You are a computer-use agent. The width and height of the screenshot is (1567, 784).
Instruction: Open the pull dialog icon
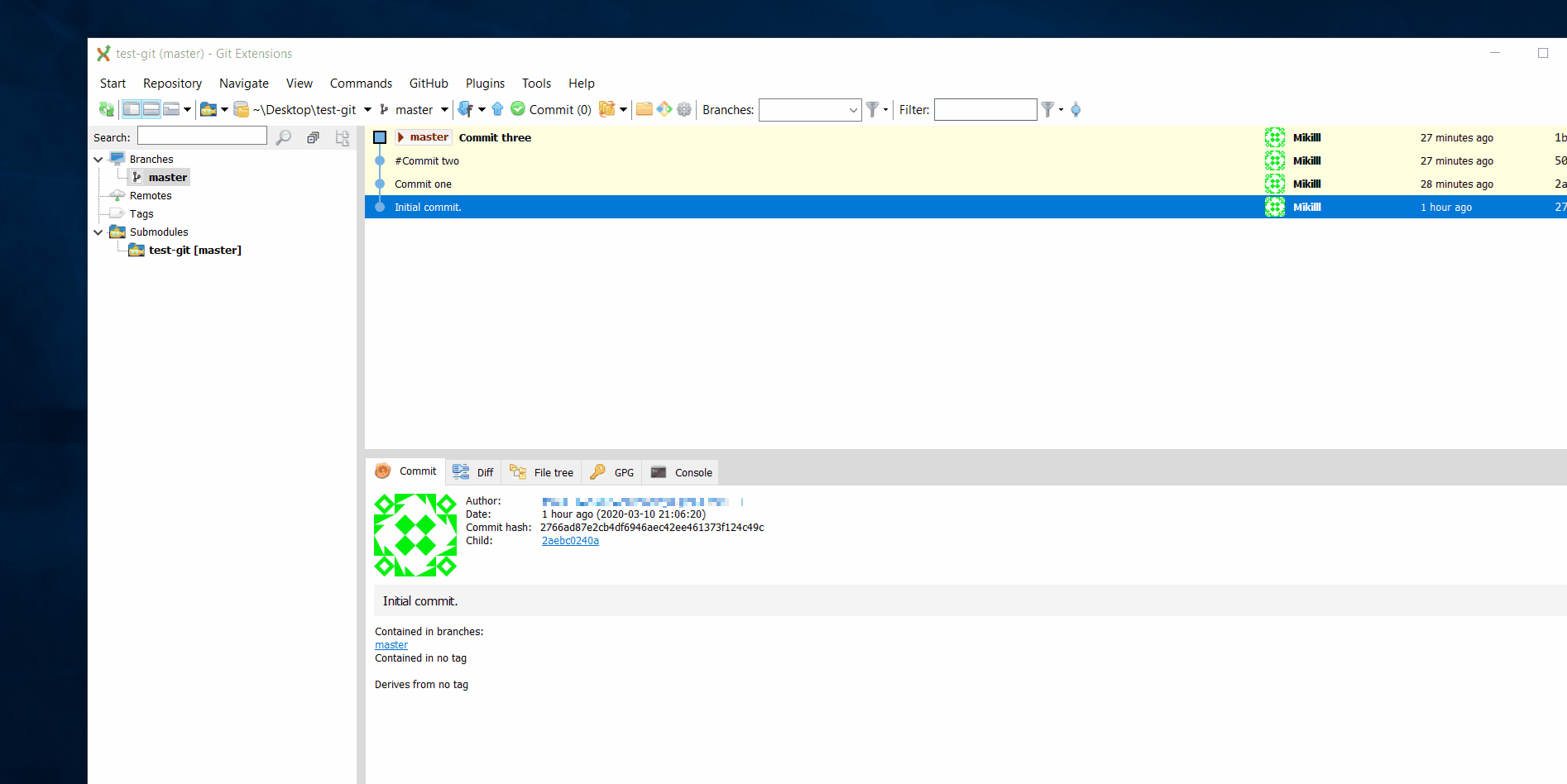[467, 109]
